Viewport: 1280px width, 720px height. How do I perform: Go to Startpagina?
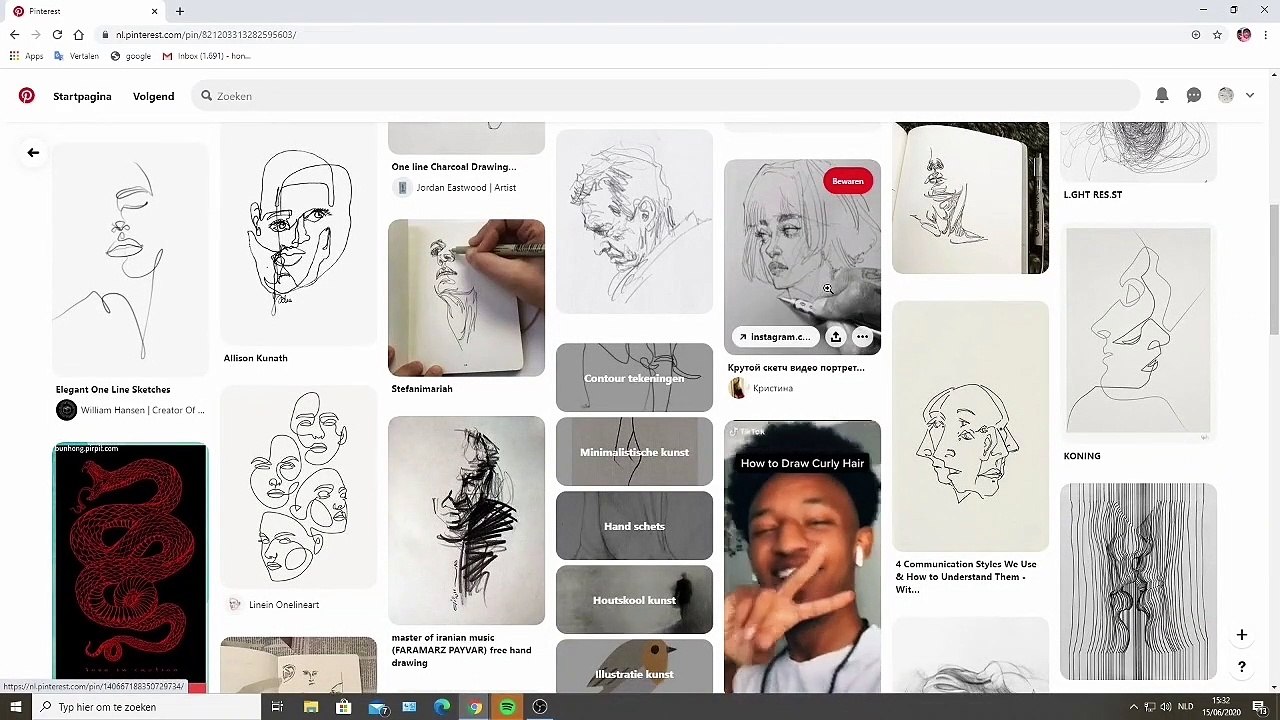pyautogui.click(x=82, y=96)
